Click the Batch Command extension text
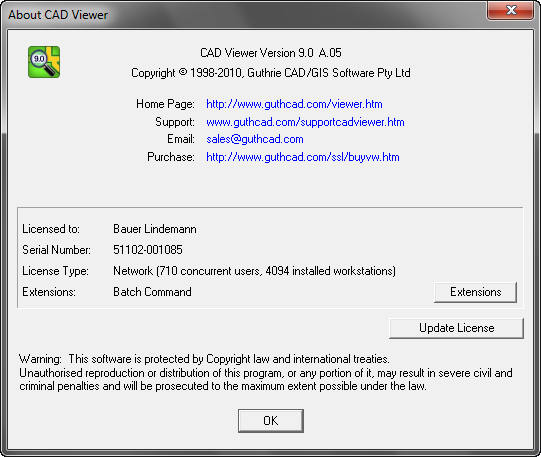 coord(152,292)
